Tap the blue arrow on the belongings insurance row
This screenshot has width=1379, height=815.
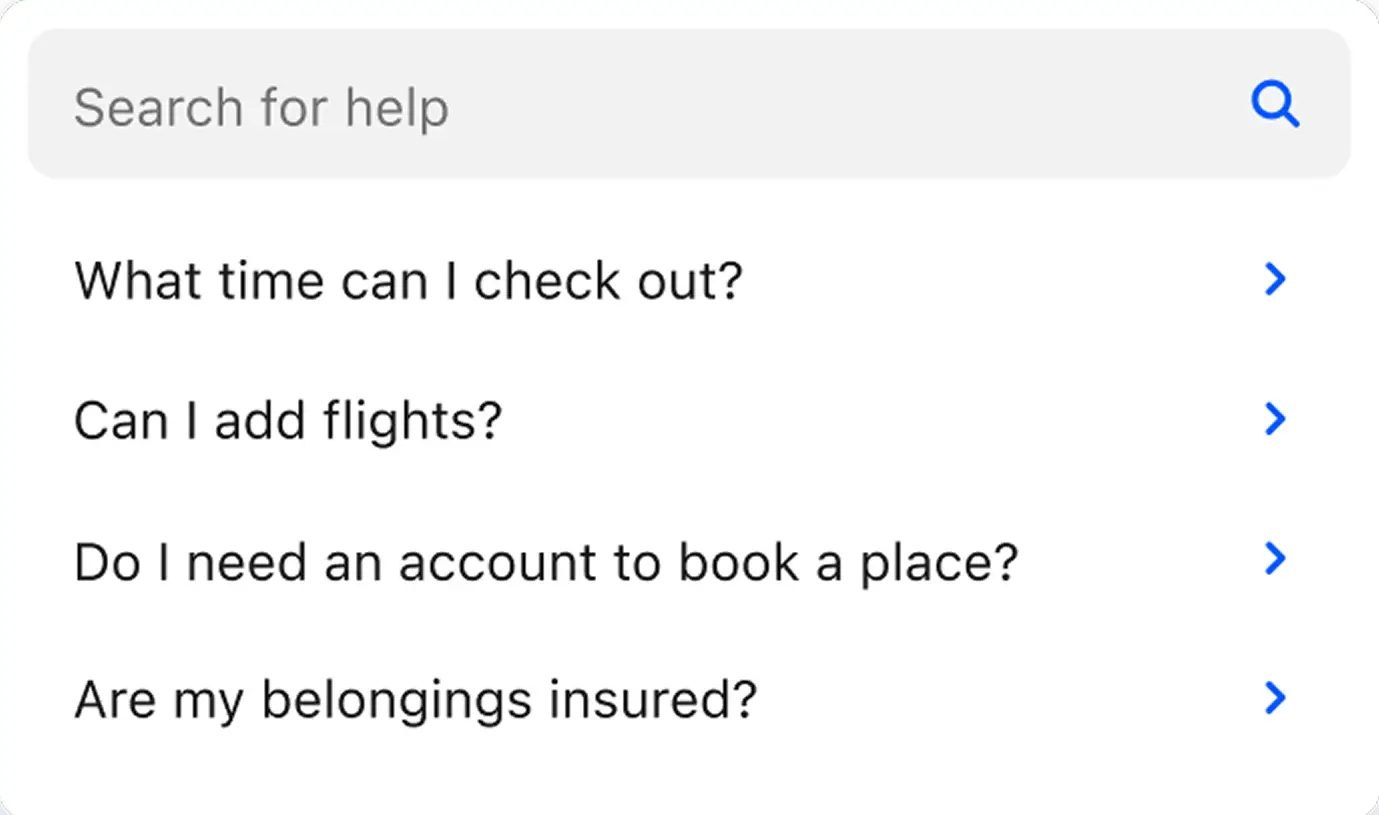point(1275,698)
